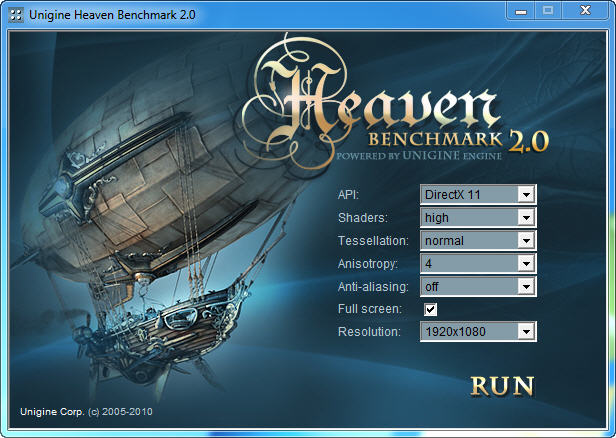Screen dimensions: 616x438
Task: Click the 'Shaders:' label
Action: click(362, 218)
